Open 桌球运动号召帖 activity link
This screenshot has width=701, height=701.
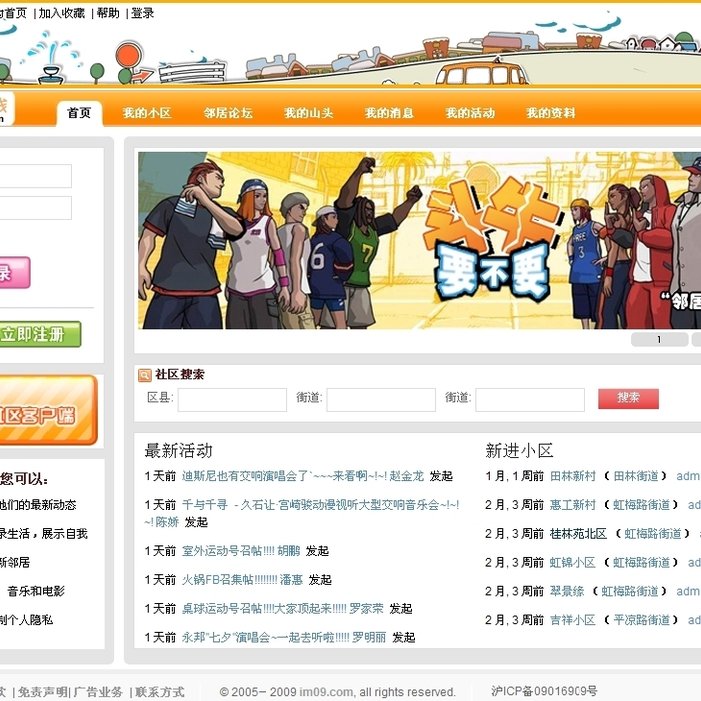point(264,608)
